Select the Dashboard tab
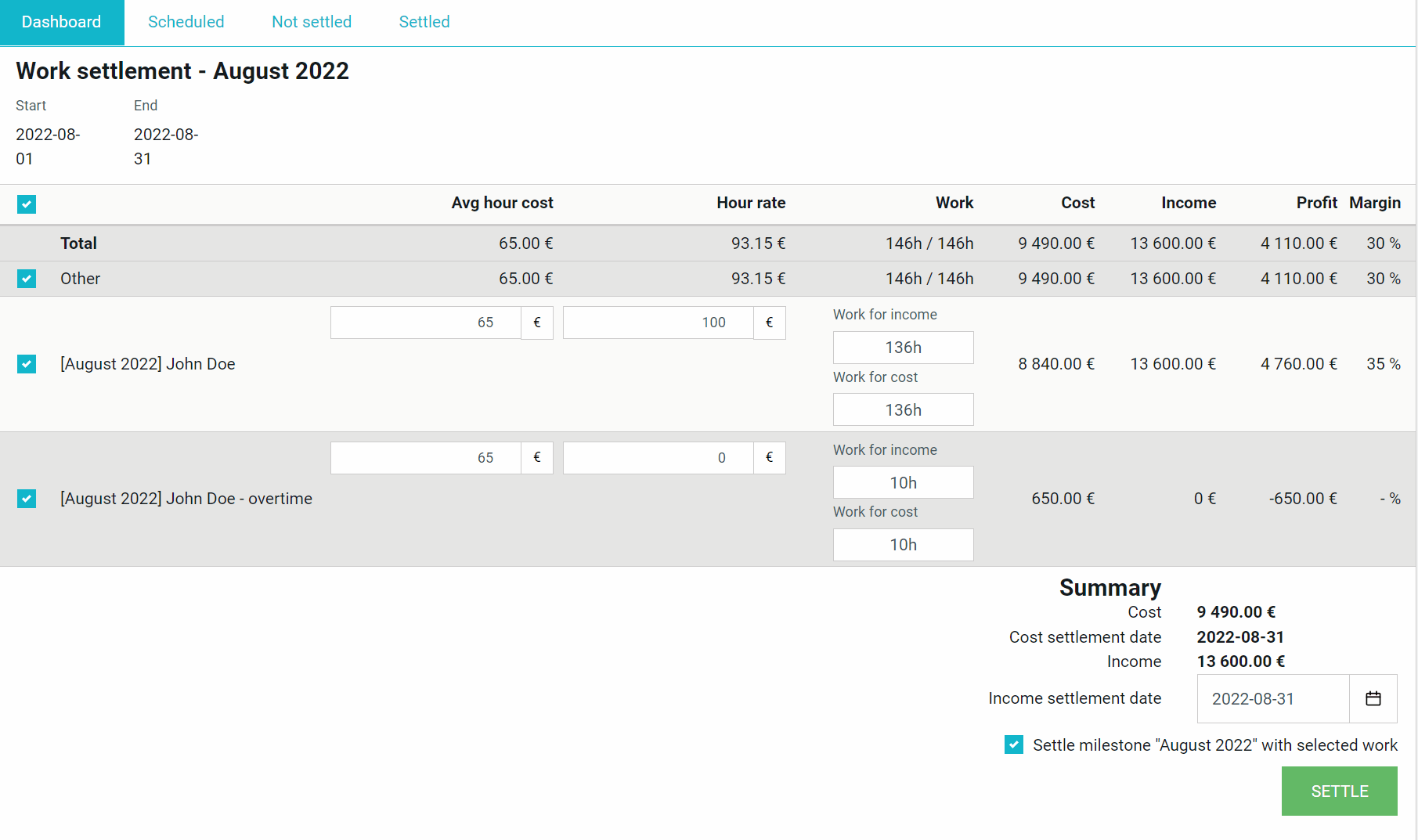1418x840 pixels. click(x=62, y=22)
